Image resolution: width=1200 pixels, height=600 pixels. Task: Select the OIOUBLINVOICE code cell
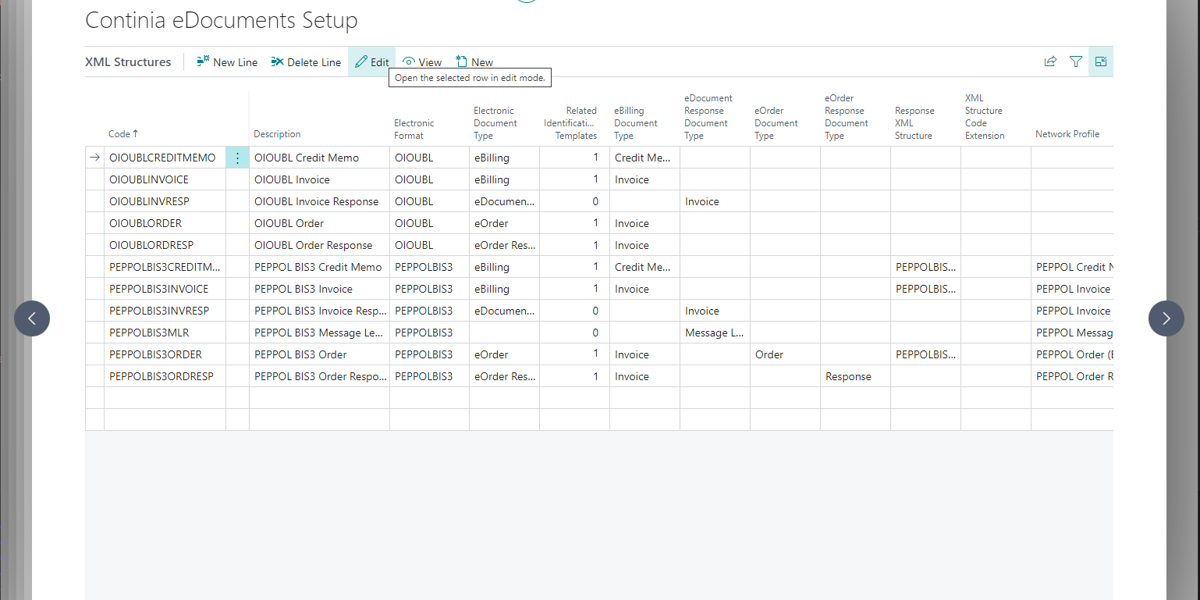point(149,180)
